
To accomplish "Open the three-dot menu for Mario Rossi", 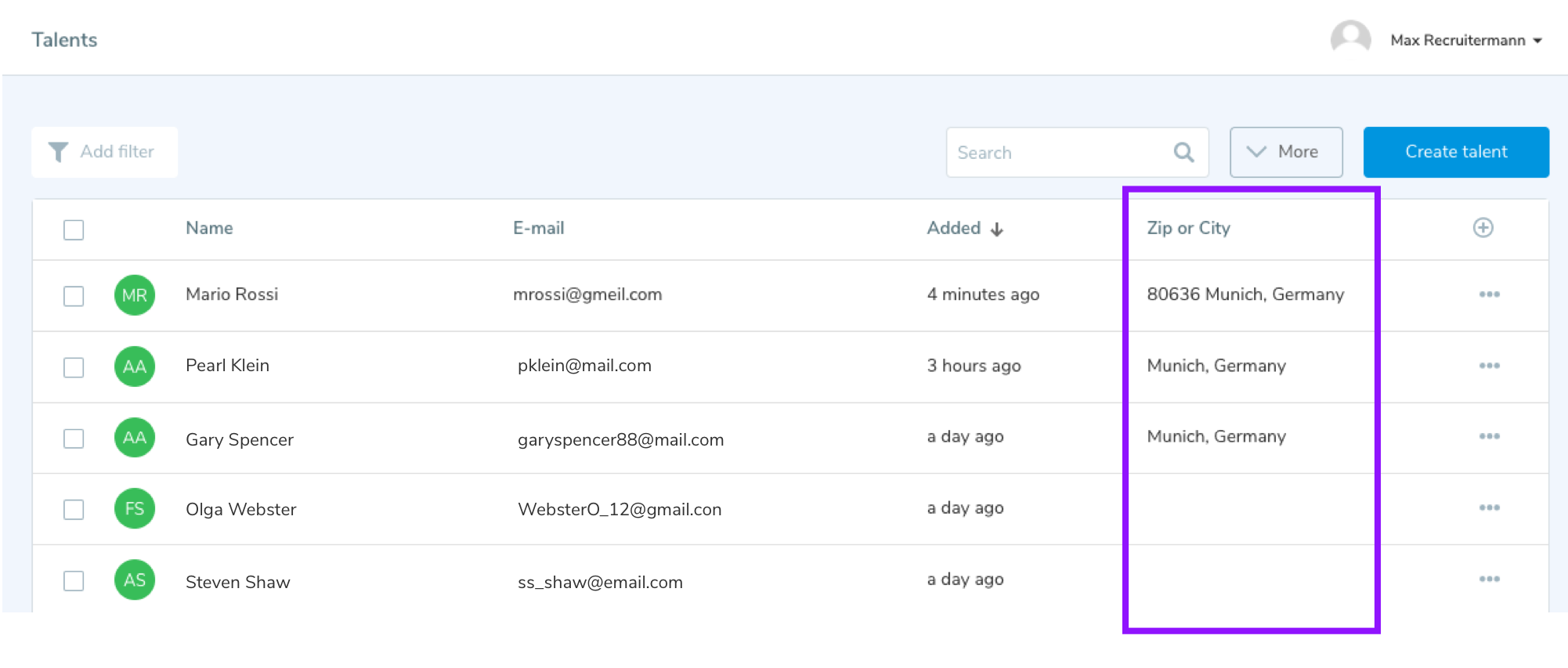I will coord(1488,294).
